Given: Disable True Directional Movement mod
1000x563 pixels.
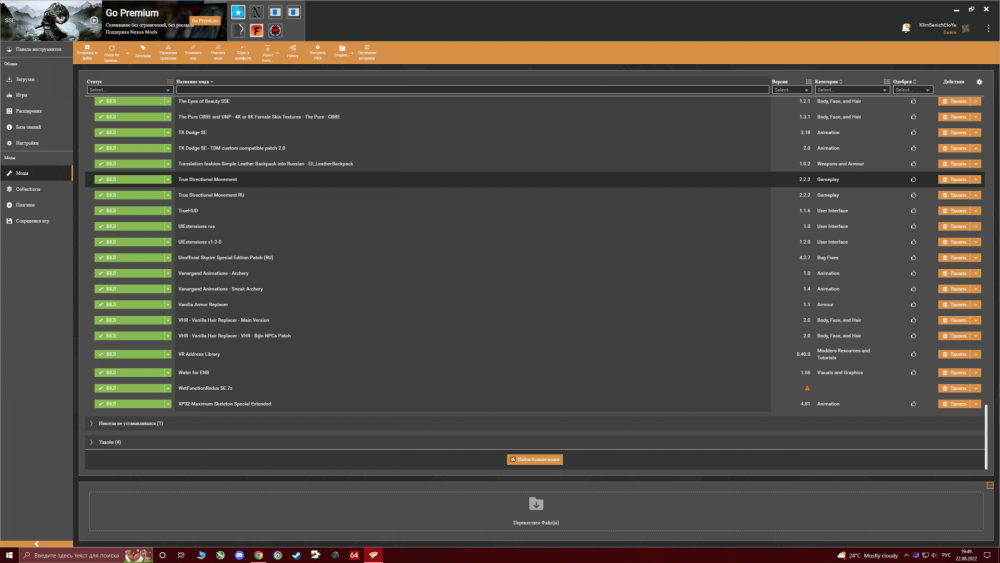Looking at the screenshot, I should click(129, 179).
